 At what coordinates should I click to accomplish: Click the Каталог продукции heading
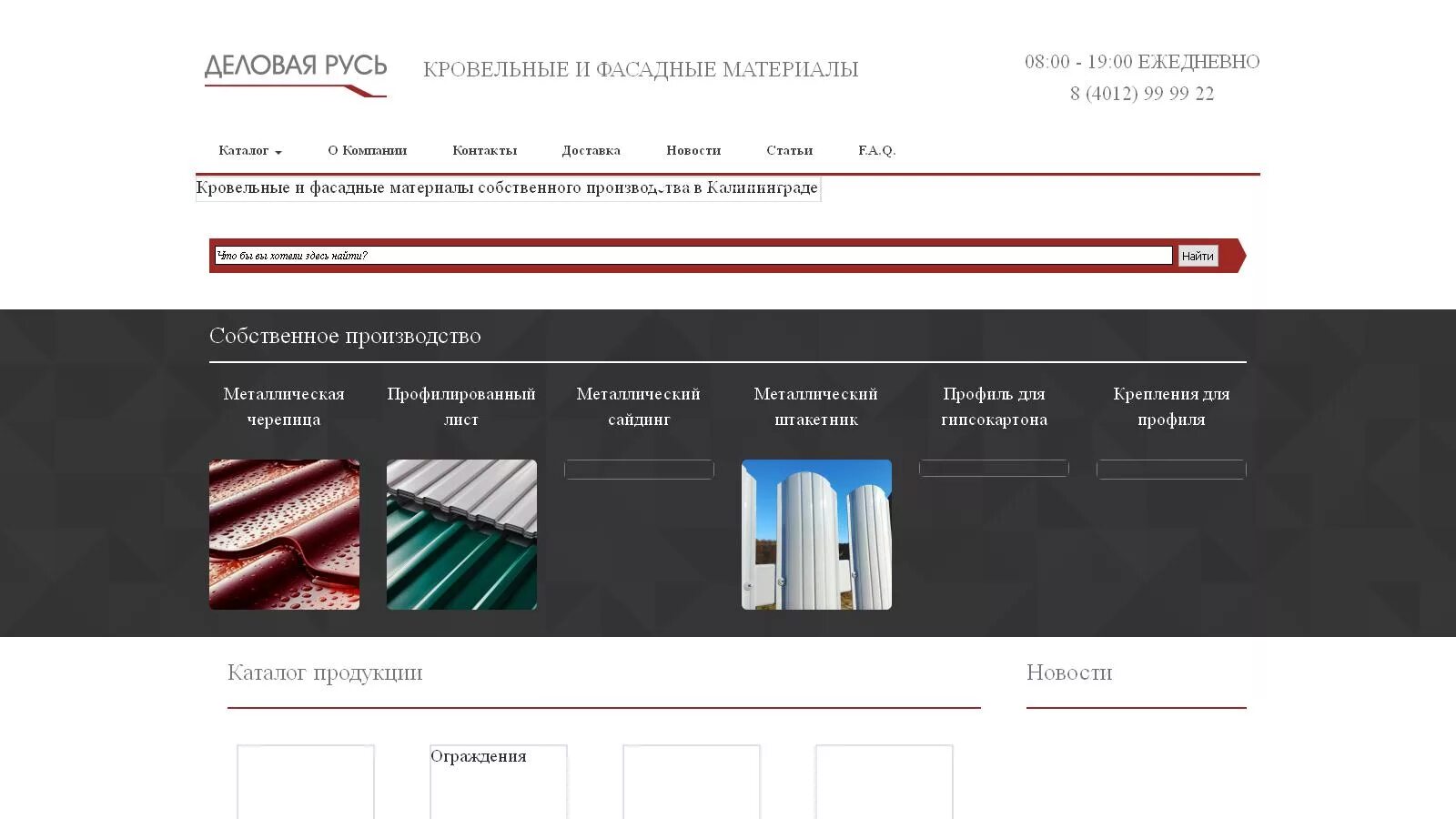coord(325,672)
